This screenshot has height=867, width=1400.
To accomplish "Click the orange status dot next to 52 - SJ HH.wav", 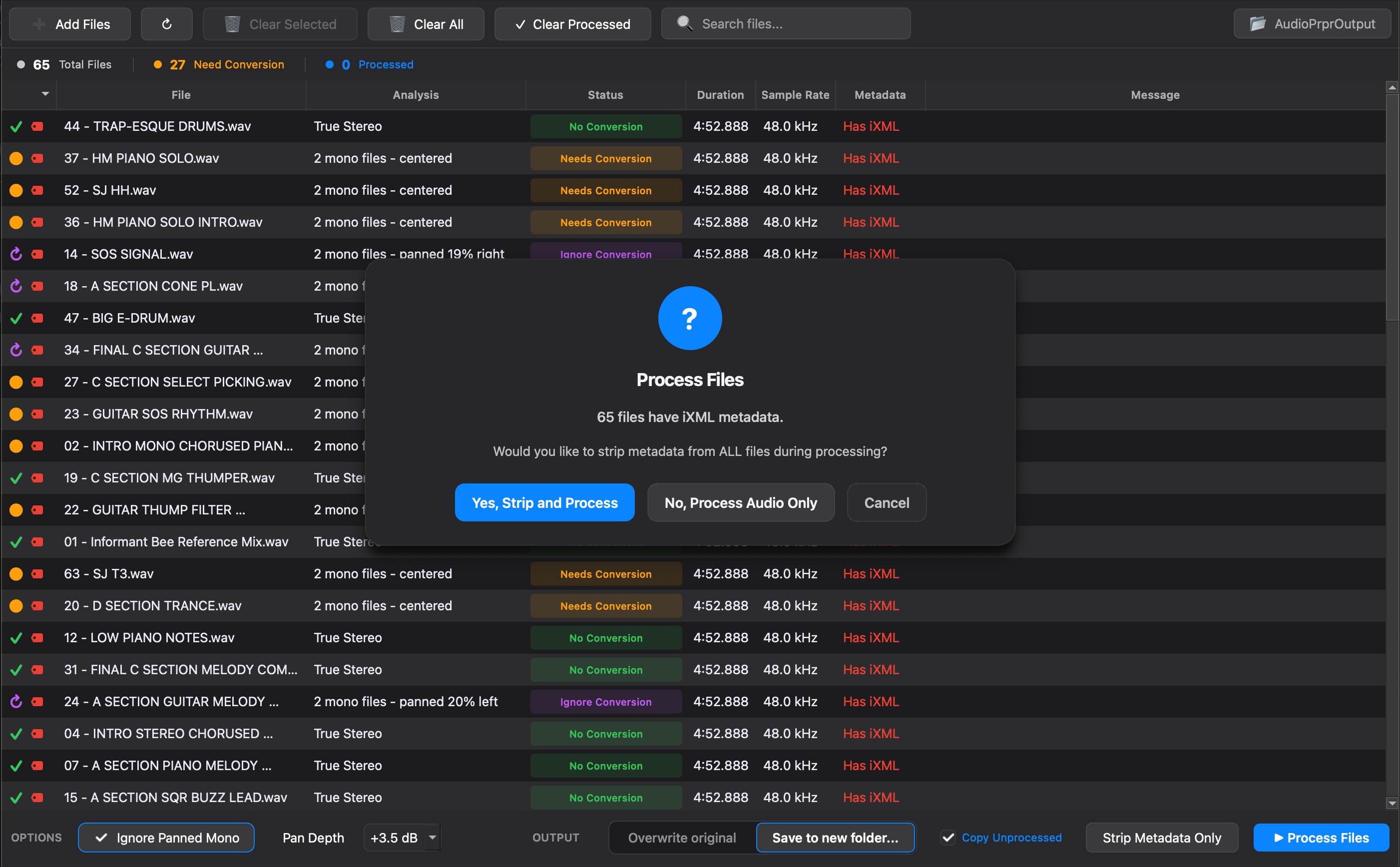I will click(x=15, y=190).
